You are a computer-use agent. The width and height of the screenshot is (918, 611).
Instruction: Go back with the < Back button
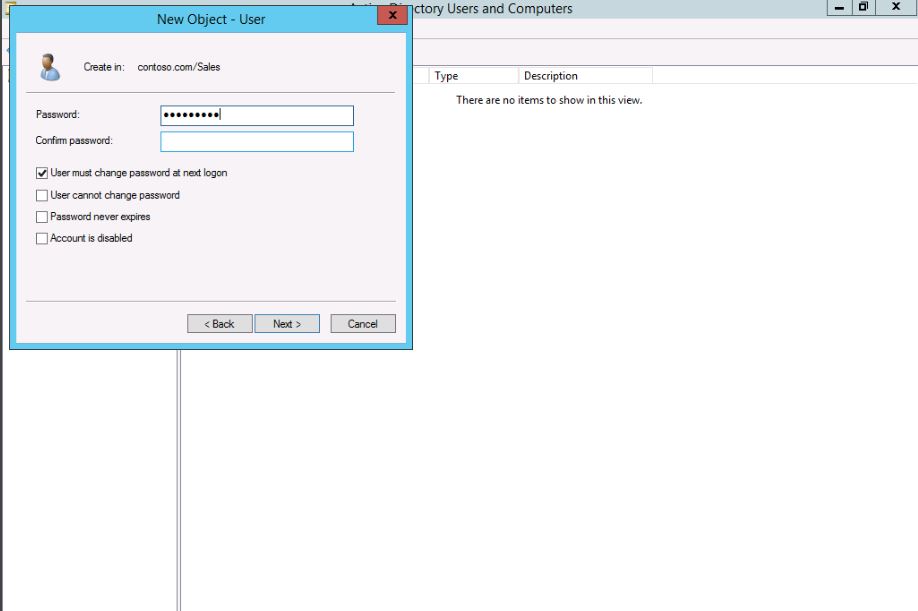coord(219,324)
